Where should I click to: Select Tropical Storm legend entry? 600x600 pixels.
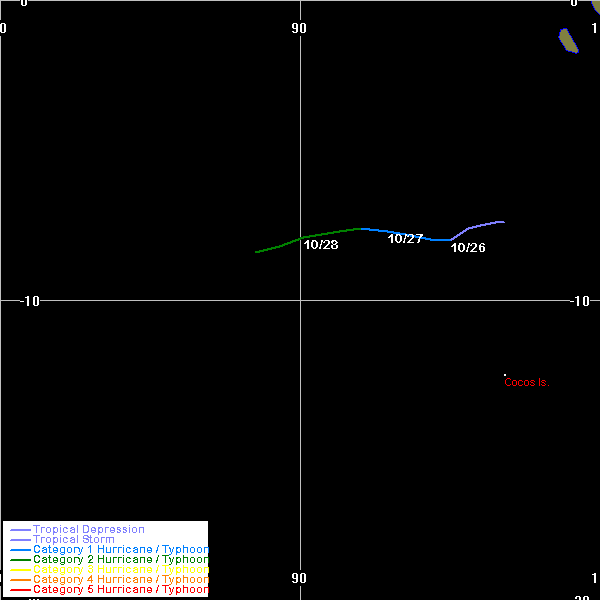click(73, 539)
